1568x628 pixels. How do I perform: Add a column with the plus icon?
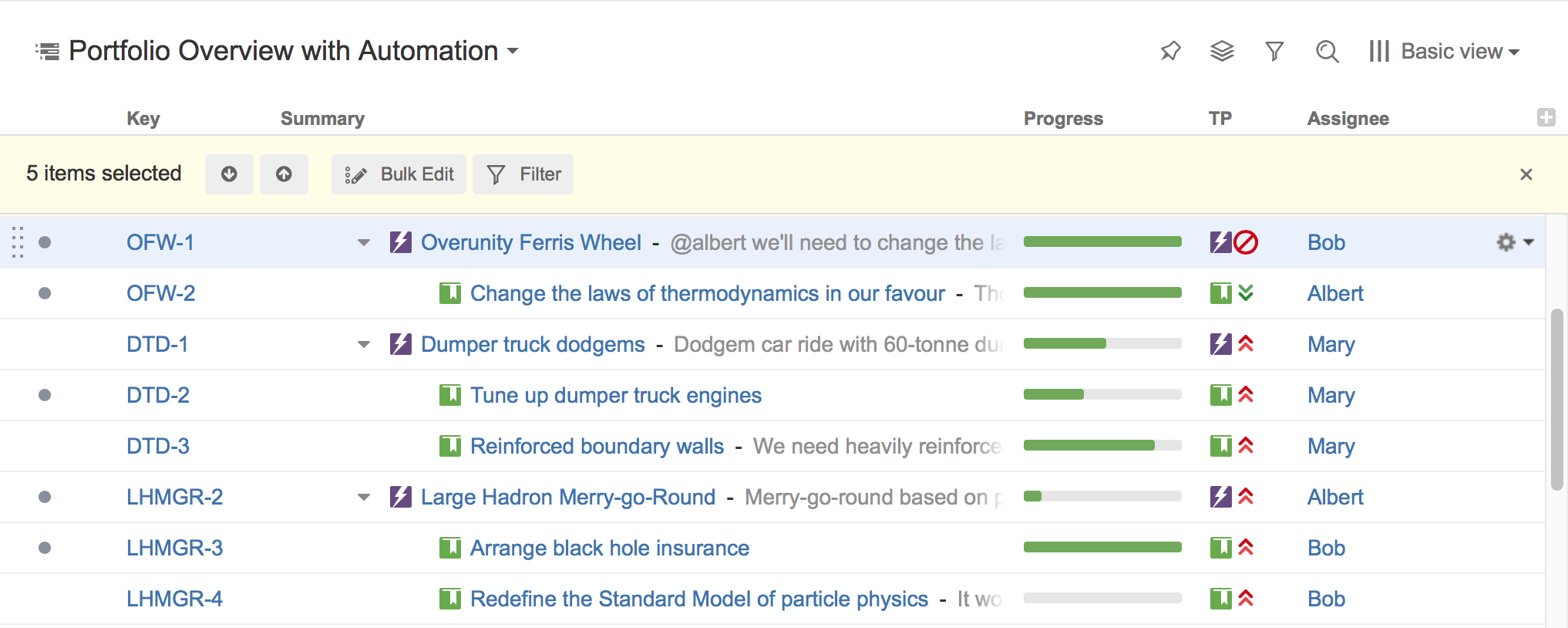[x=1546, y=117]
